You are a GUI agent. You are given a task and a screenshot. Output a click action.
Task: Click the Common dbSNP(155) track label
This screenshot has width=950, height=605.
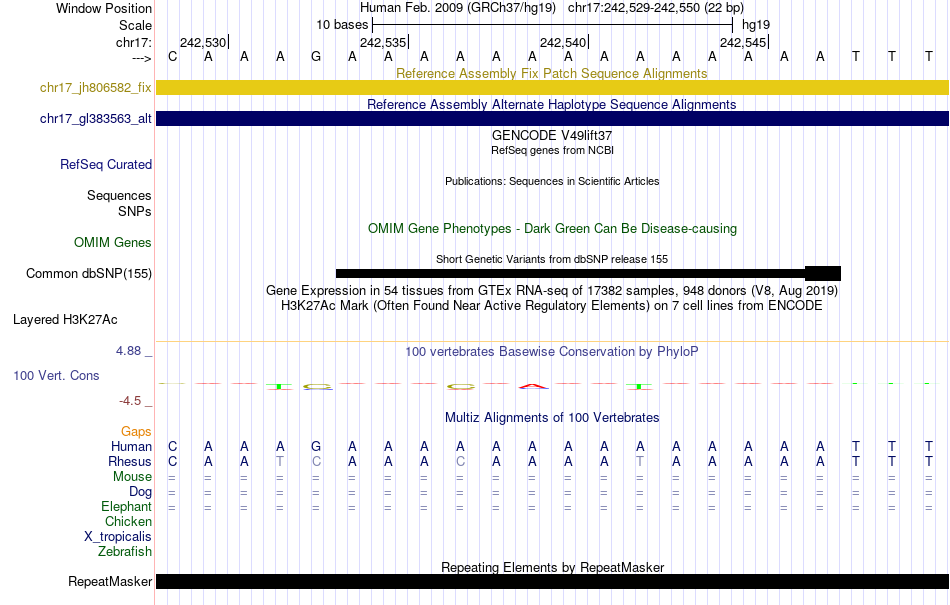pyautogui.click(x=89, y=273)
